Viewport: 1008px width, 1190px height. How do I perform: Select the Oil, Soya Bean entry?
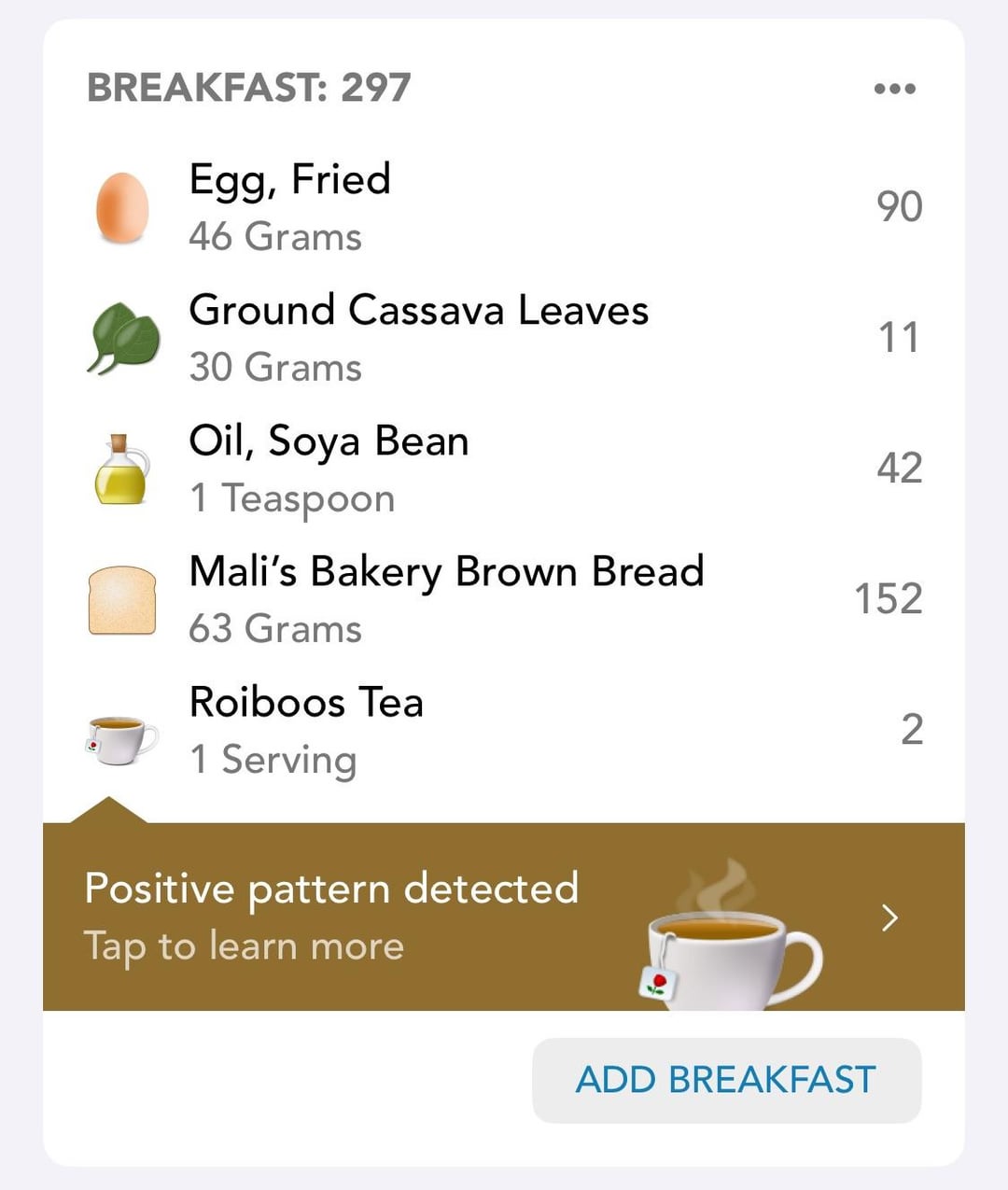(504, 469)
